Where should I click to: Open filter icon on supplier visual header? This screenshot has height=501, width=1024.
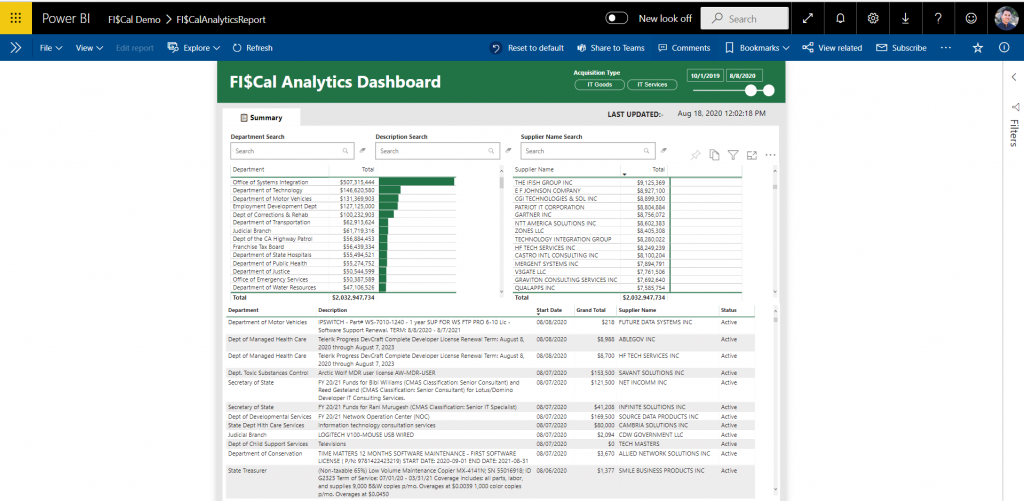[x=733, y=155]
